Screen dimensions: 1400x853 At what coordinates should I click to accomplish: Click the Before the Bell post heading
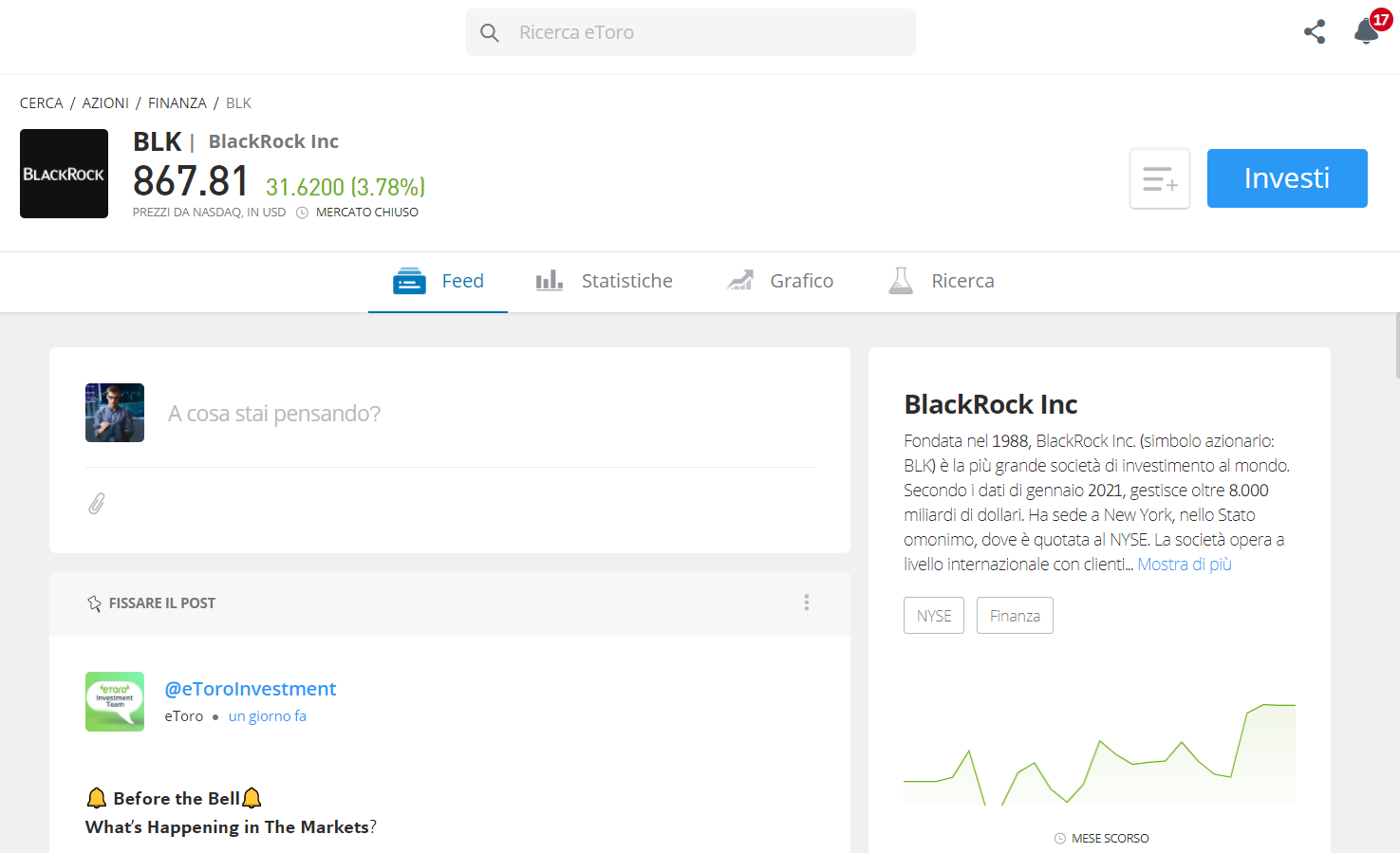[174, 798]
